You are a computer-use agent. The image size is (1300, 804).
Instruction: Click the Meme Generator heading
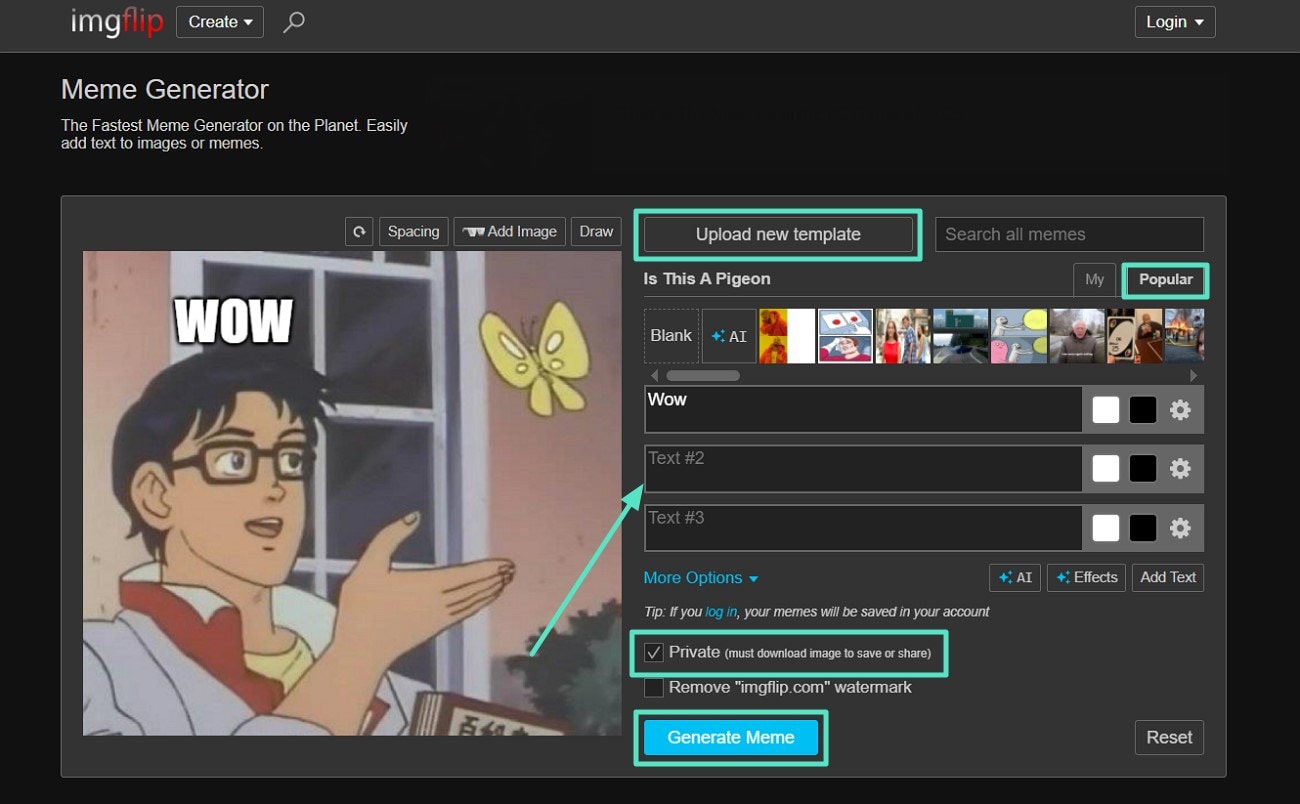165,90
